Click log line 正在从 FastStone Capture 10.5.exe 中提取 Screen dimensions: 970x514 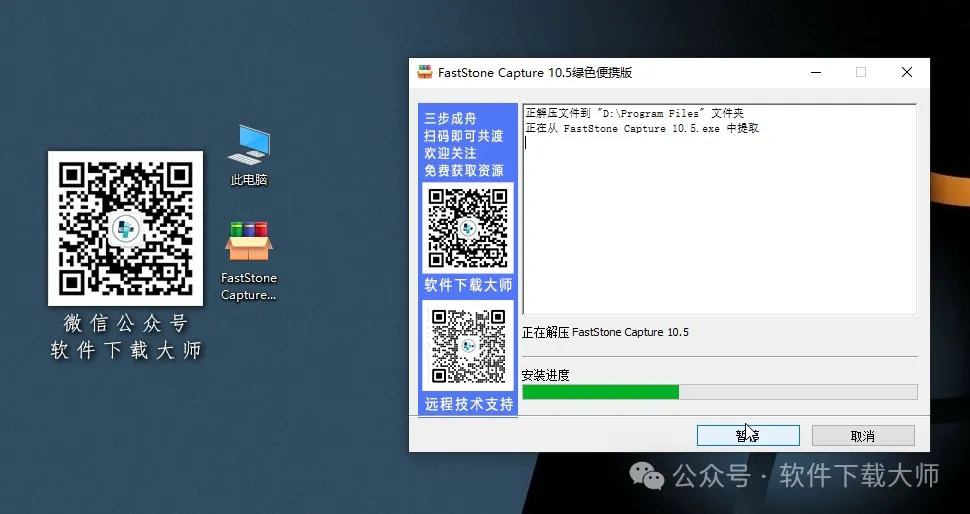642,128
